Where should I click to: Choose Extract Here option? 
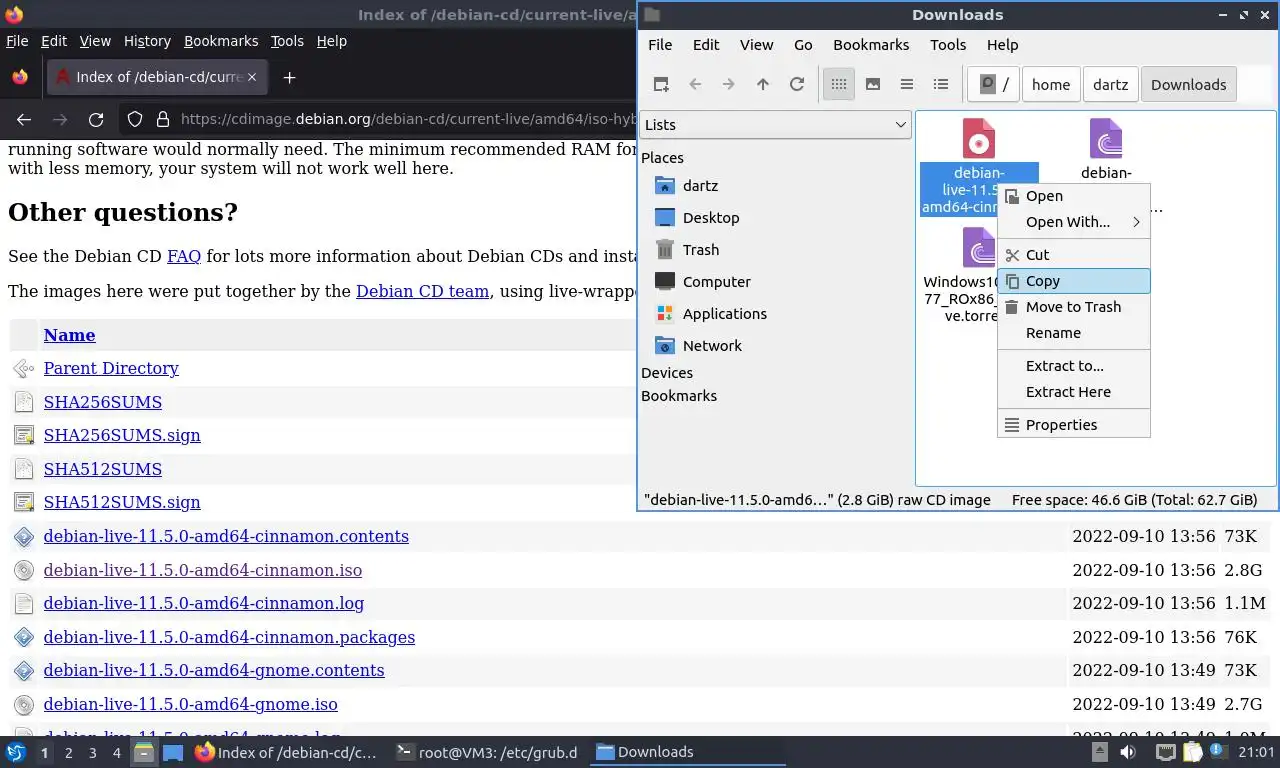tap(1074, 392)
